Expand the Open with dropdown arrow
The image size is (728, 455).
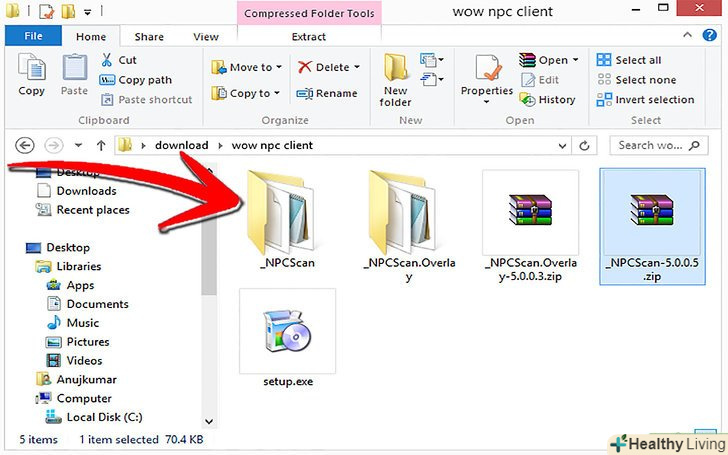(x=576, y=60)
